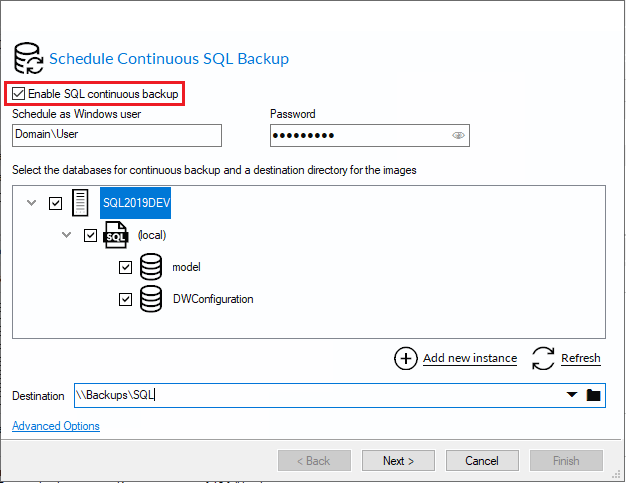Click the (local) SQL instance icon
This screenshot has height=483, width=626.
coord(116,236)
